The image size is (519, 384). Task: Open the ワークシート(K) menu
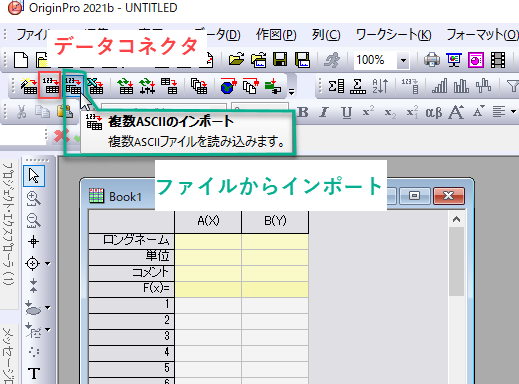(393, 35)
